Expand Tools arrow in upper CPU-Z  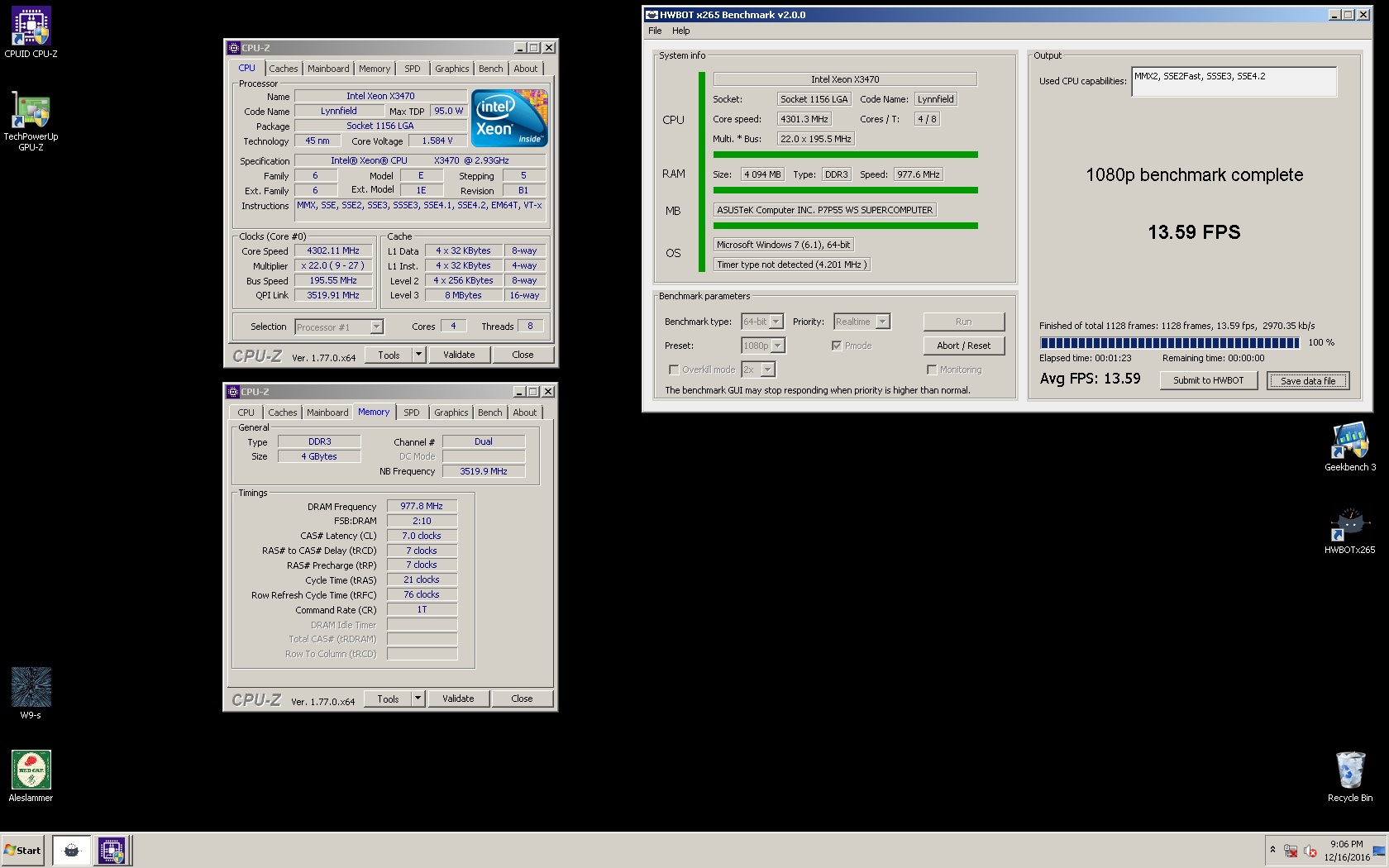[419, 355]
